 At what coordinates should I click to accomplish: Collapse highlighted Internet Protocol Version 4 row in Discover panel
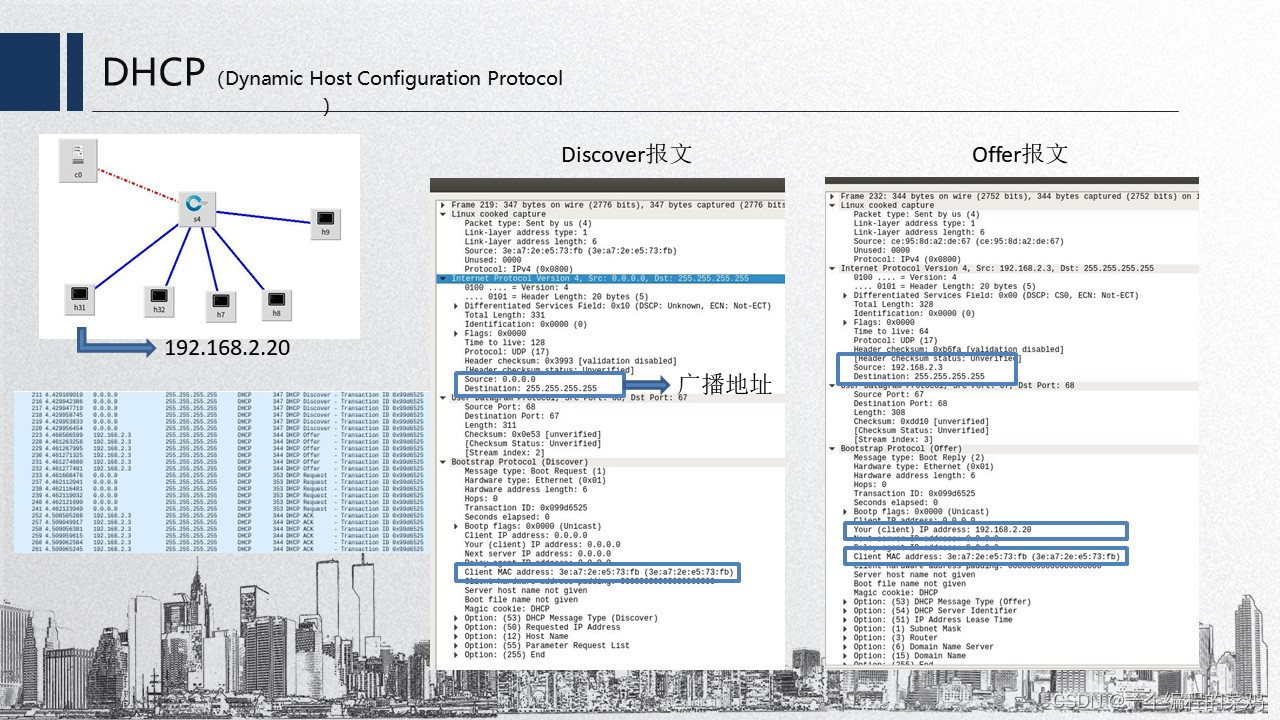[443, 279]
